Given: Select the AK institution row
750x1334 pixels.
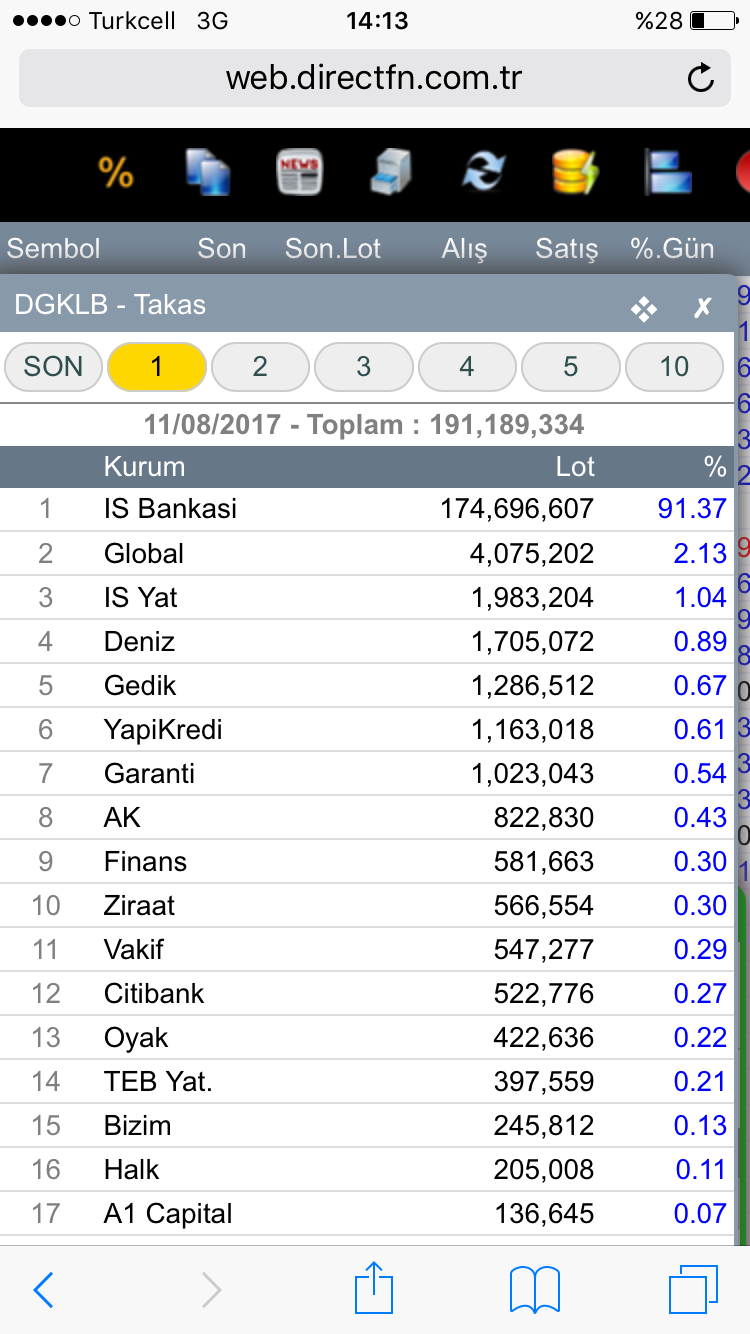Looking at the screenshot, I should pos(367,817).
